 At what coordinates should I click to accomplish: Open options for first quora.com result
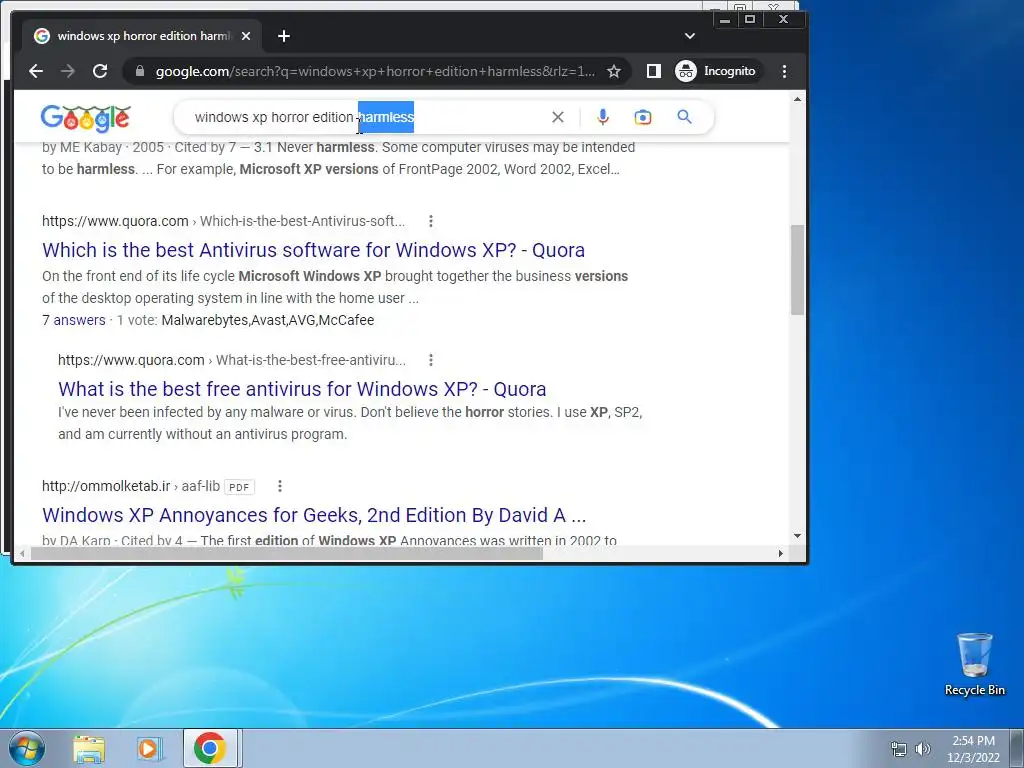[x=430, y=221]
